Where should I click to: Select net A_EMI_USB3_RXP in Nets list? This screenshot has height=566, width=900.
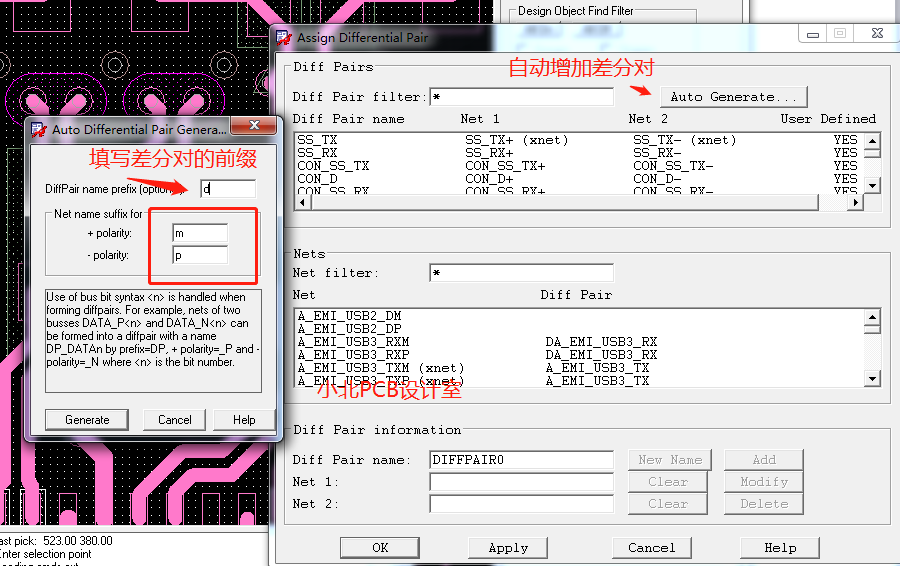[579, 355]
